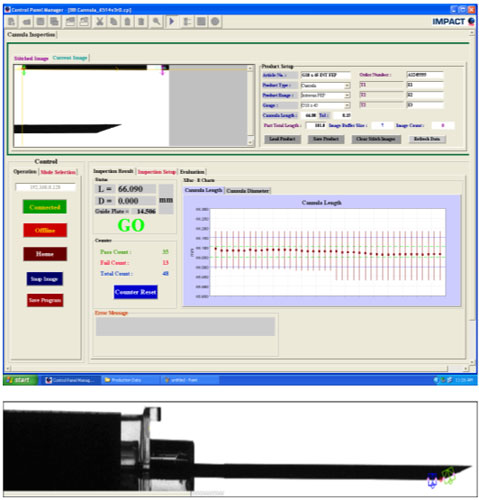Click the blue Run play arrow icon
The width and height of the screenshot is (479, 500).
tap(172, 22)
